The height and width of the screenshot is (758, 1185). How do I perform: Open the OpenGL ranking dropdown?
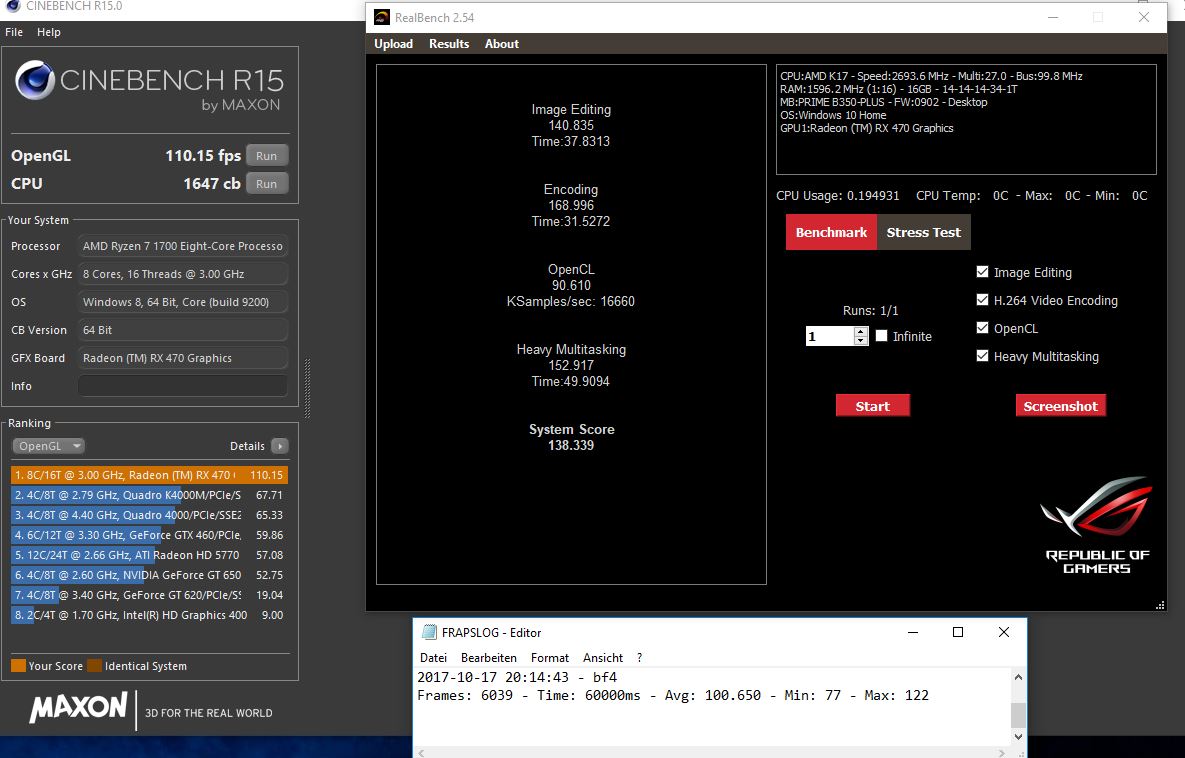pyautogui.click(x=48, y=446)
